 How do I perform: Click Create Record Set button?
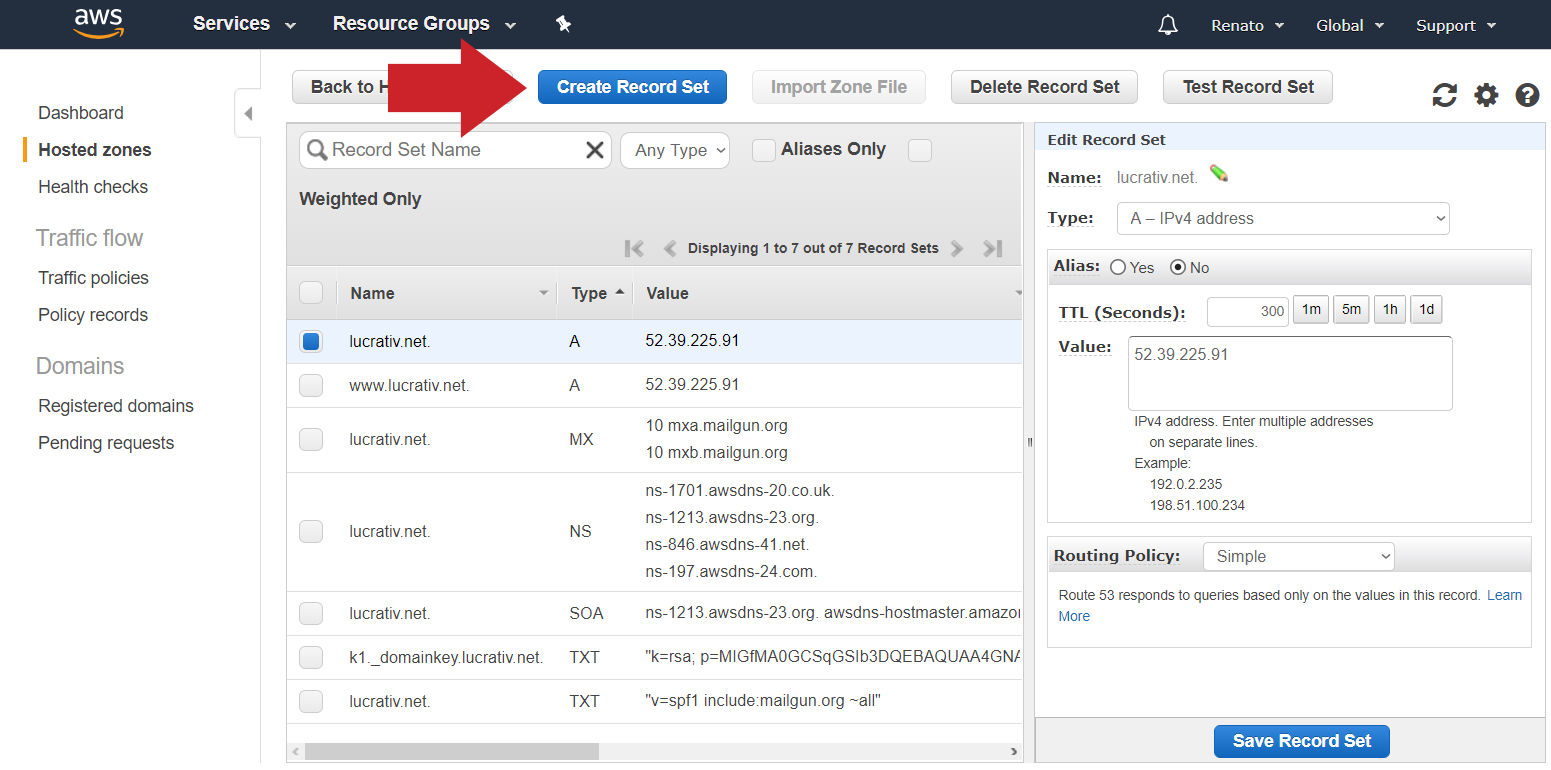click(632, 87)
